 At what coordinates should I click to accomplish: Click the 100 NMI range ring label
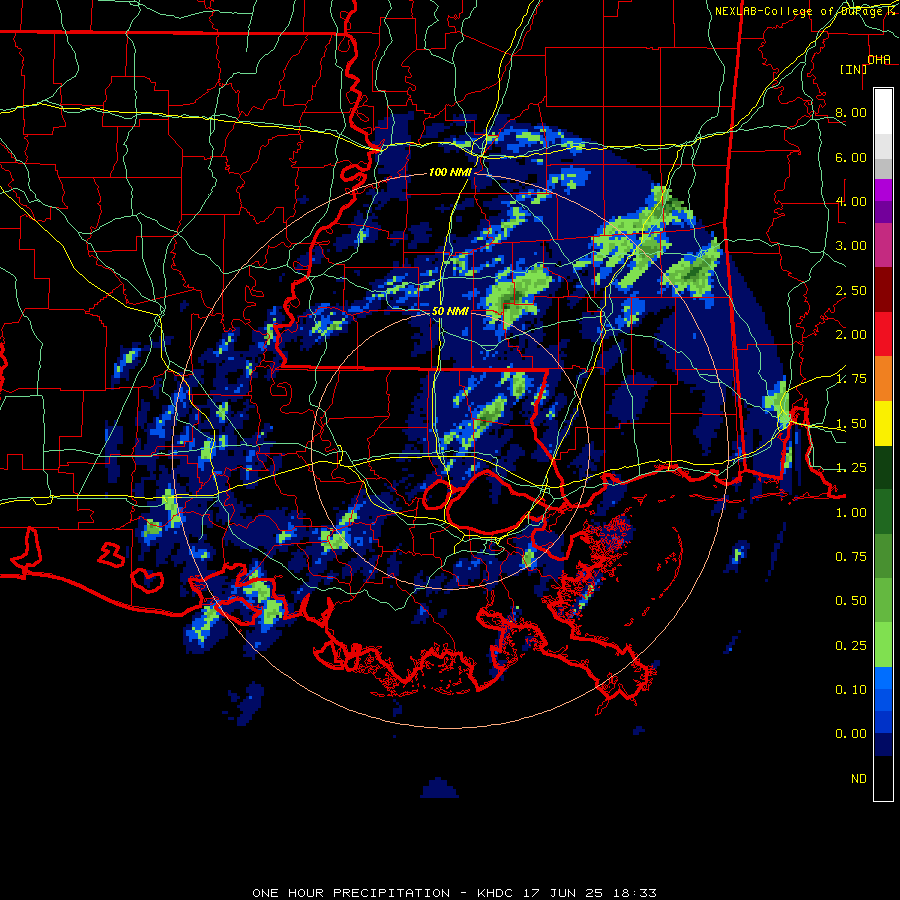click(449, 172)
